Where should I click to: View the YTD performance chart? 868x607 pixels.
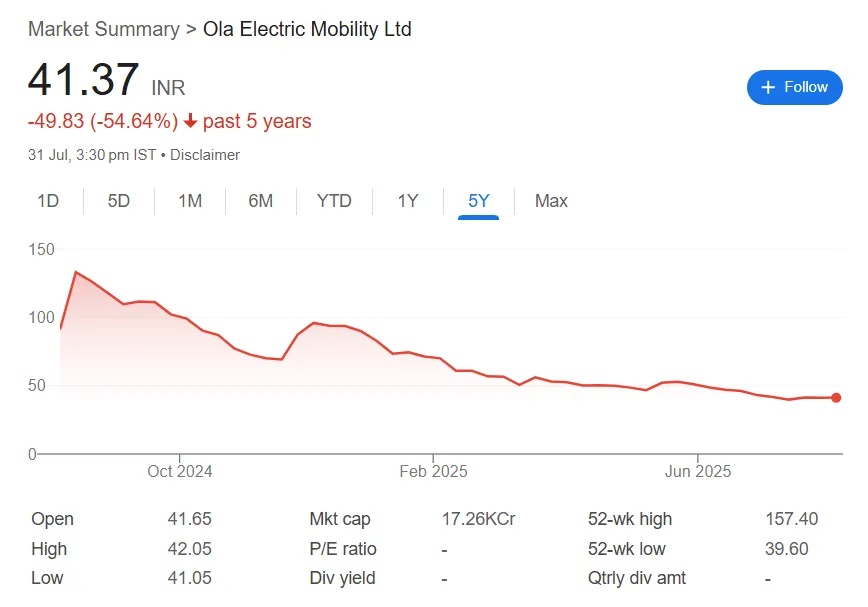(x=334, y=201)
